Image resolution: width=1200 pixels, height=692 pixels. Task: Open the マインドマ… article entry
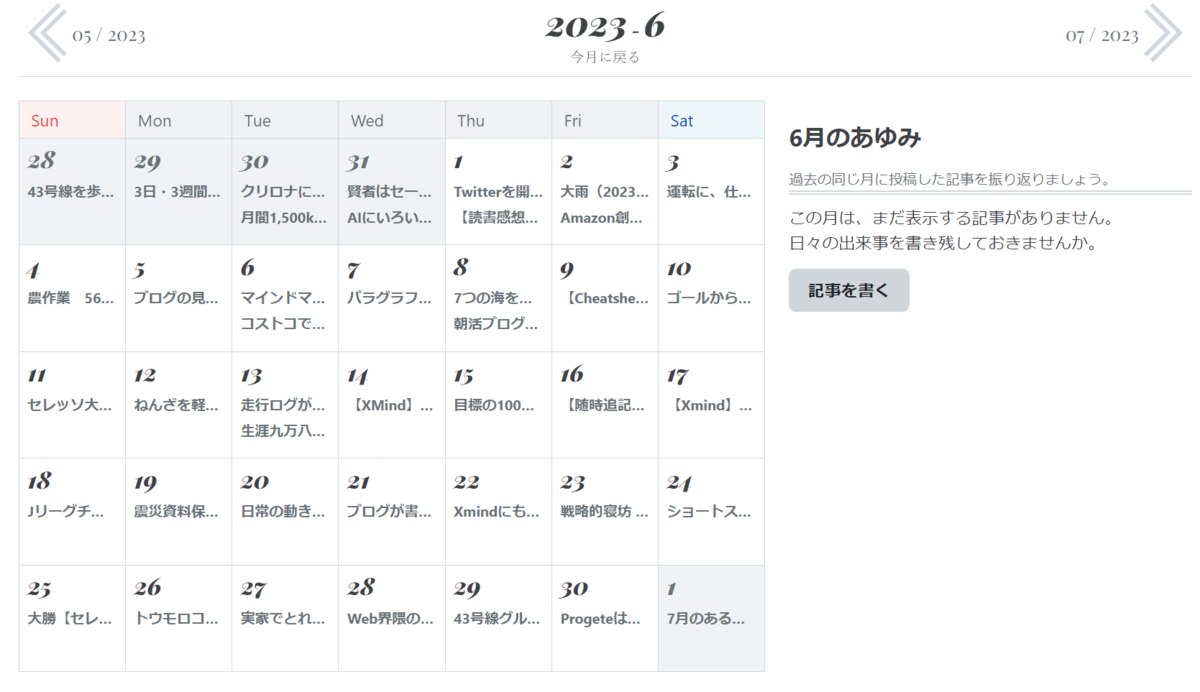[284, 298]
